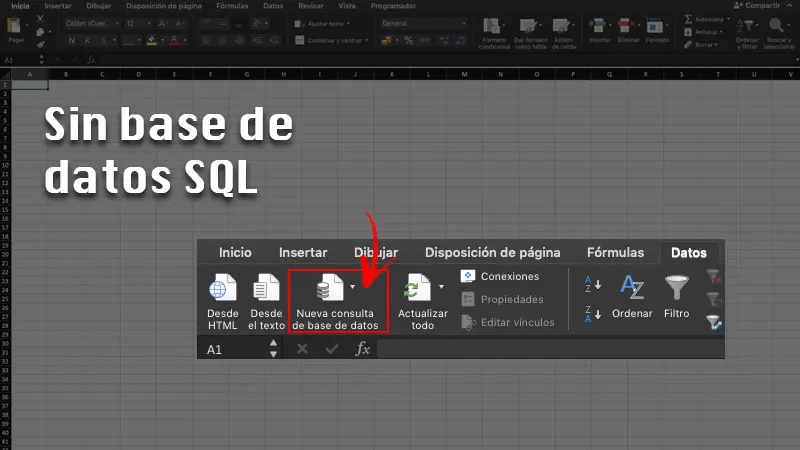Select Disposición de página tab in enlarged ribbon
This screenshot has width=800, height=450.
tap(492, 253)
